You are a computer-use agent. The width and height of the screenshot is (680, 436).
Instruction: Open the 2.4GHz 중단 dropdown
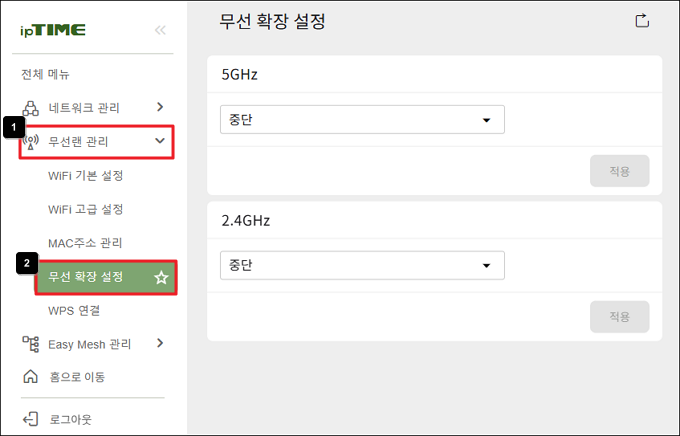[362, 265]
